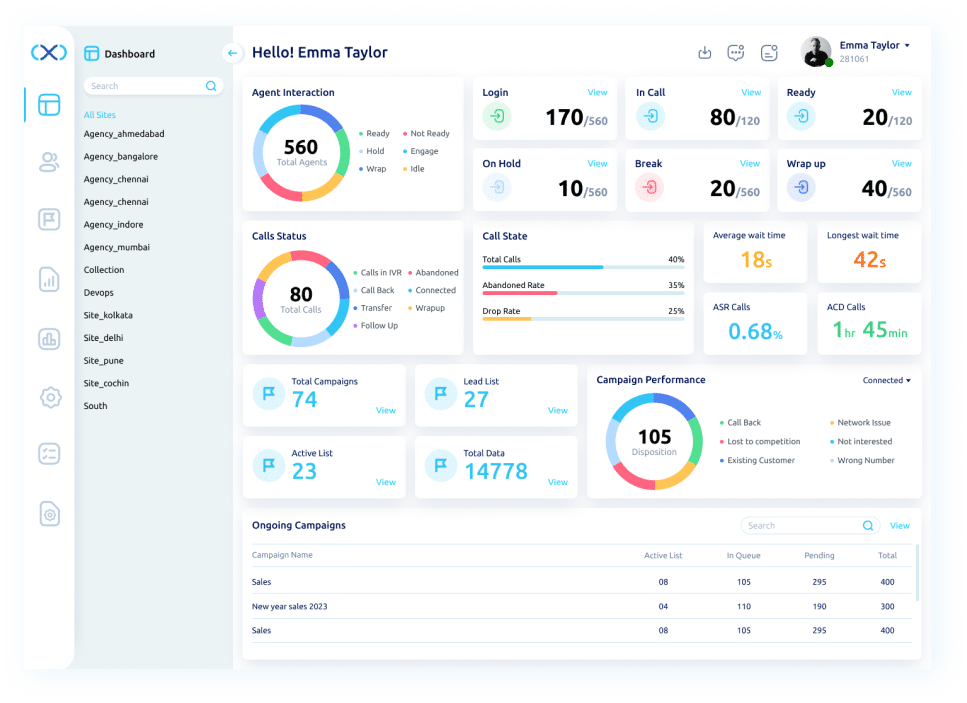The width and height of the screenshot is (967, 703).
Task: Click the download icon in header
Action: click(704, 53)
